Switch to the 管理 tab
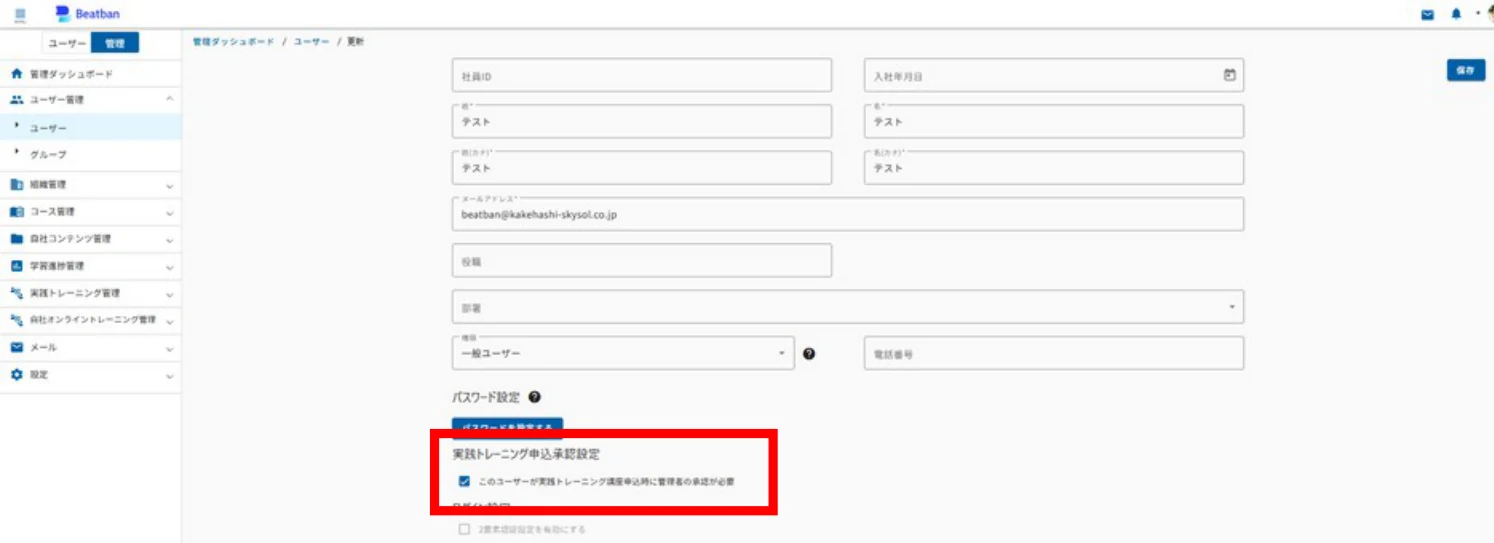The image size is (1494, 543). click(115, 43)
